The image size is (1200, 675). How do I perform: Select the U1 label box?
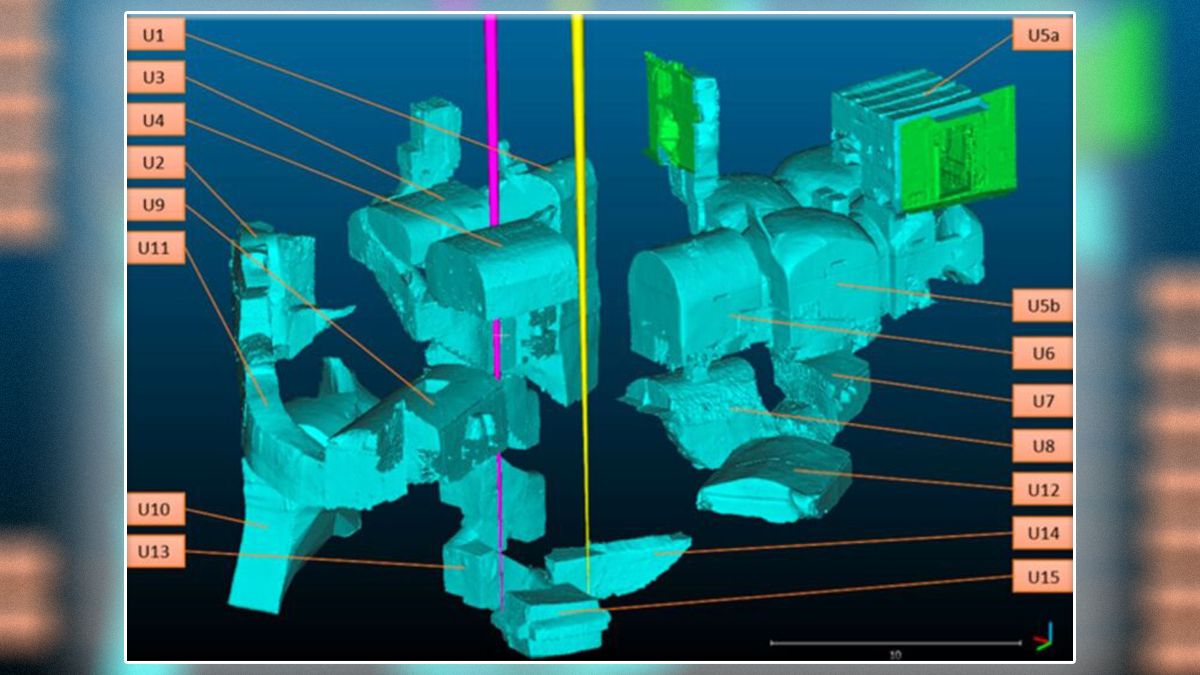(156, 33)
